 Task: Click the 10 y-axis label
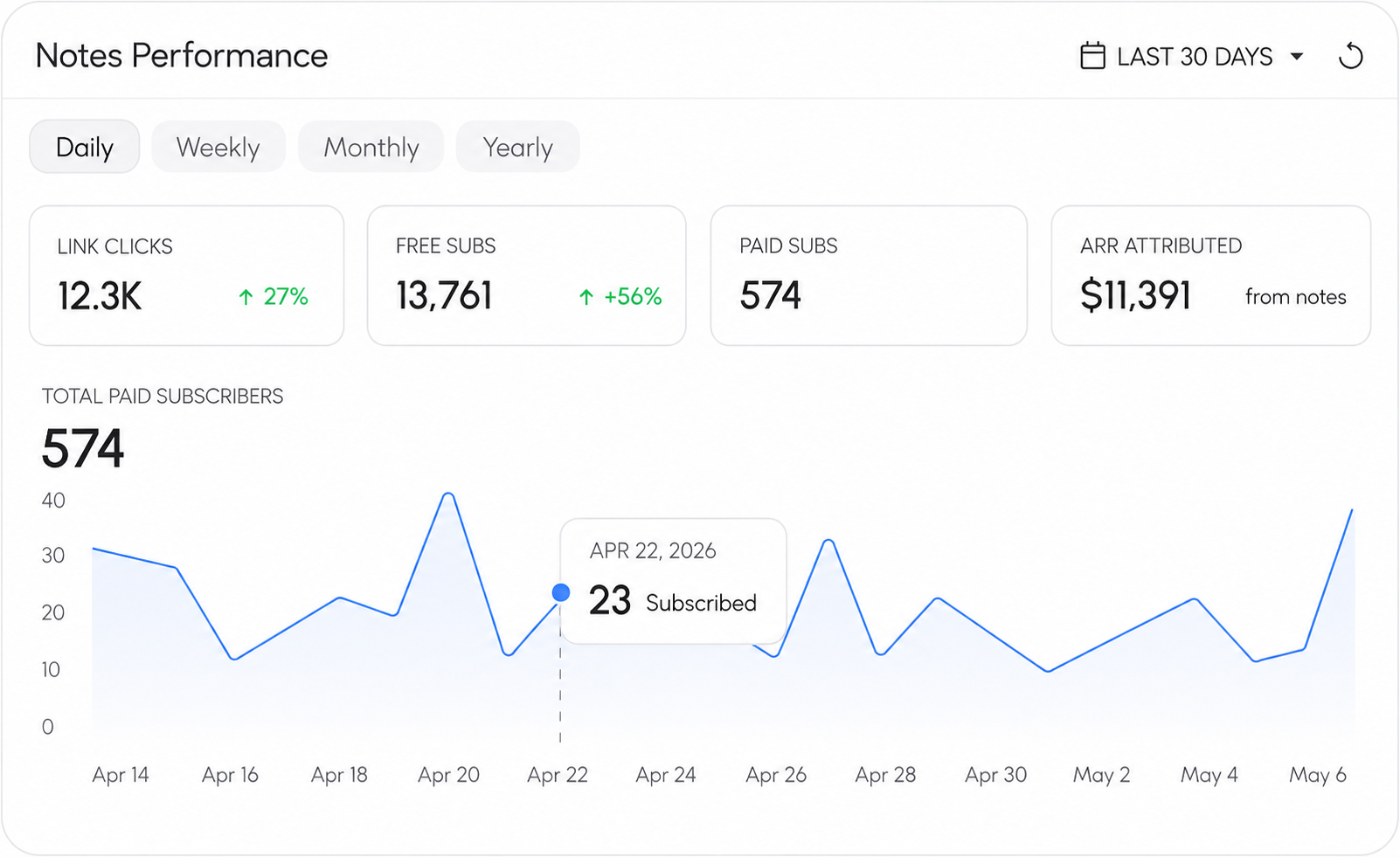pos(52,670)
